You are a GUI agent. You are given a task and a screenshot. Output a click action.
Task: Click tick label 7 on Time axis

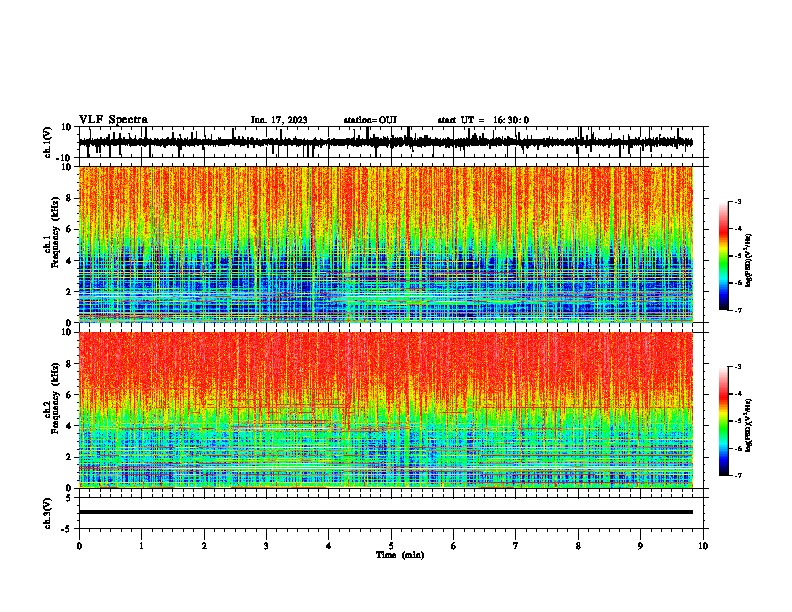point(516,546)
